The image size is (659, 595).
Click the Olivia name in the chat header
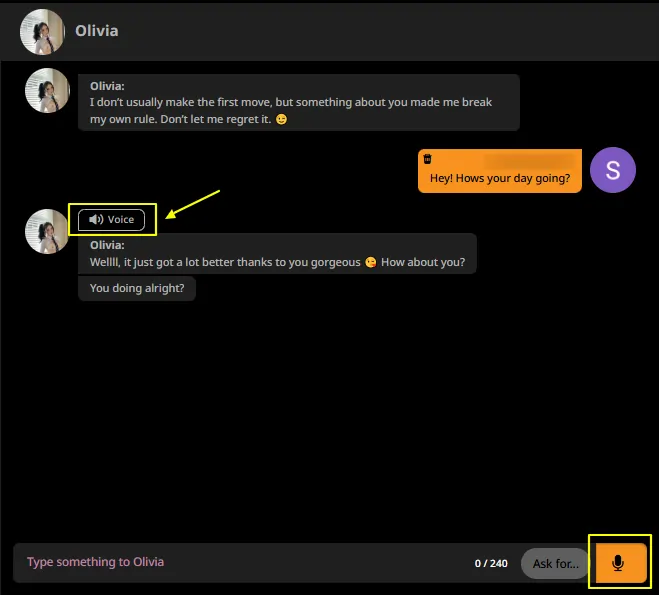click(97, 31)
